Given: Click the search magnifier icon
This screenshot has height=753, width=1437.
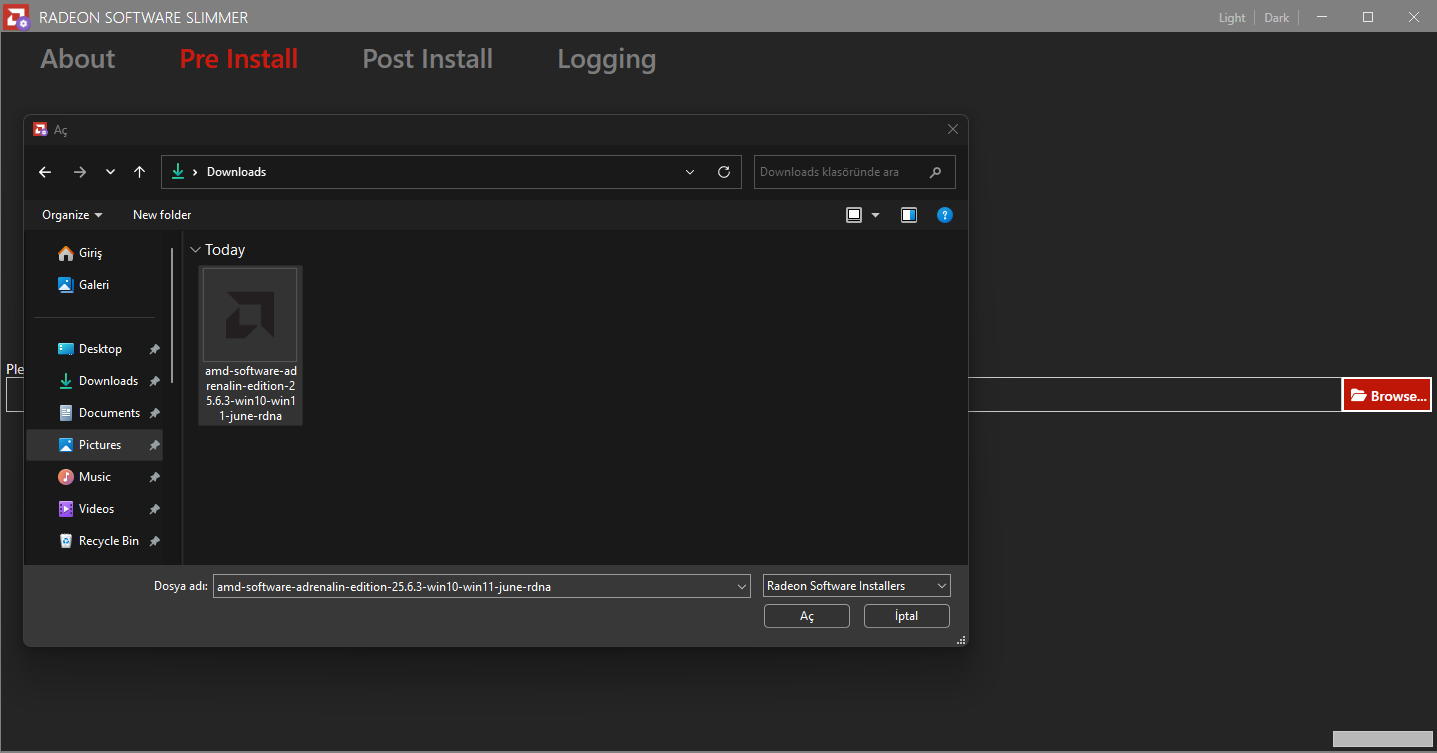Looking at the screenshot, I should click(x=936, y=172).
